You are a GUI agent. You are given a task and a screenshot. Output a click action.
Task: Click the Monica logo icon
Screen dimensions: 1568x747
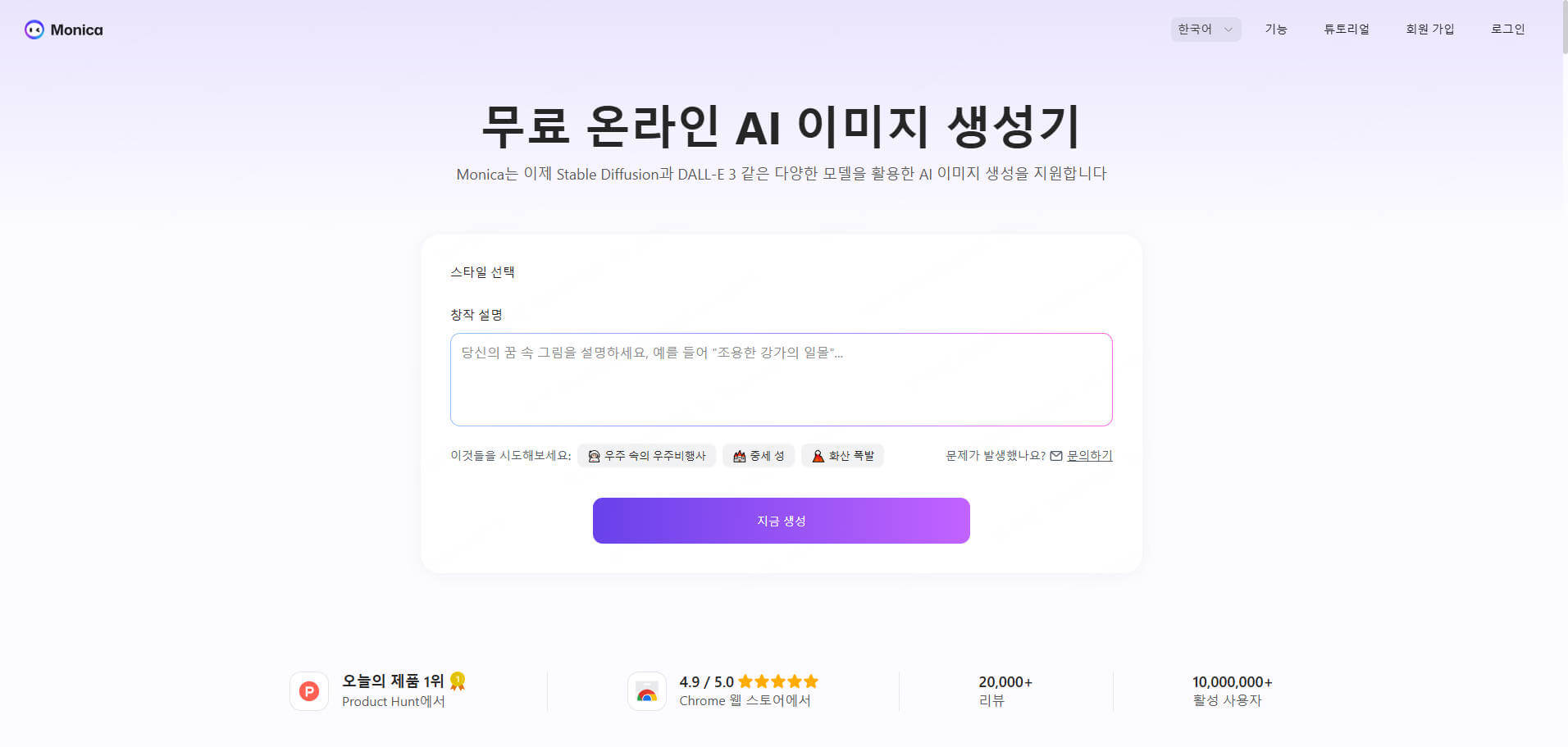pos(34,30)
